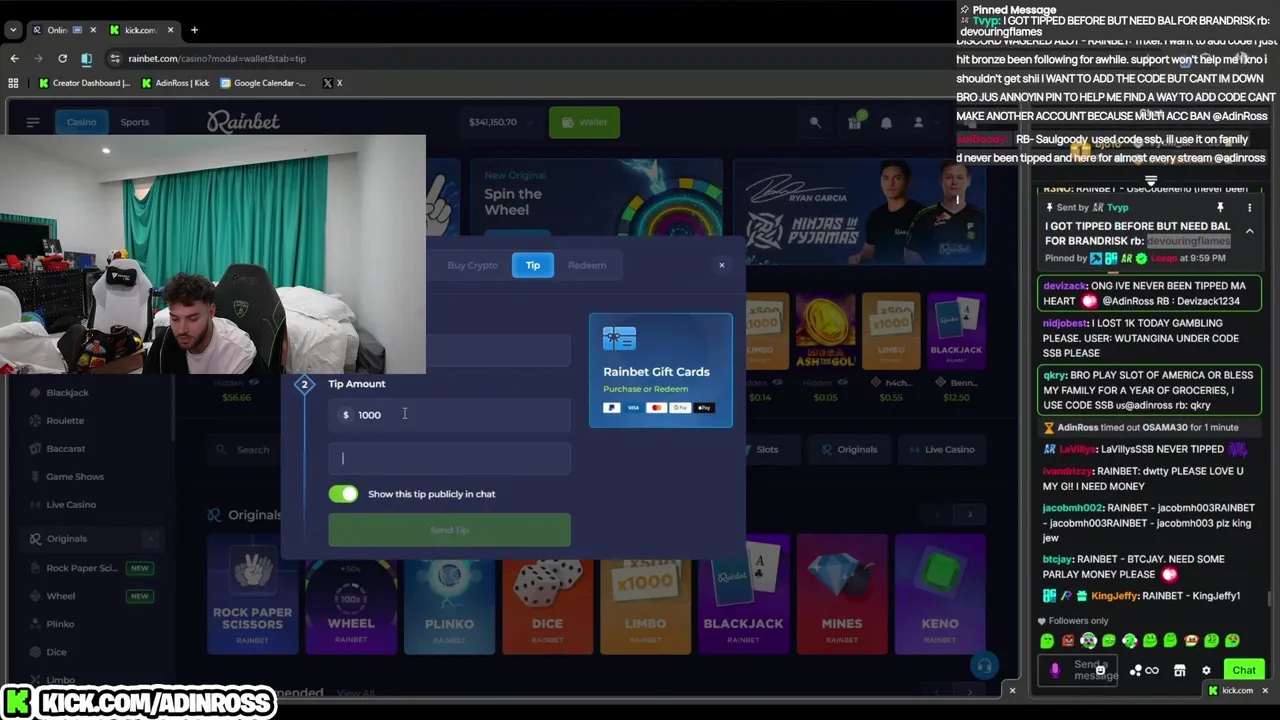
Task: Click the Send Tip button
Action: pos(450,530)
